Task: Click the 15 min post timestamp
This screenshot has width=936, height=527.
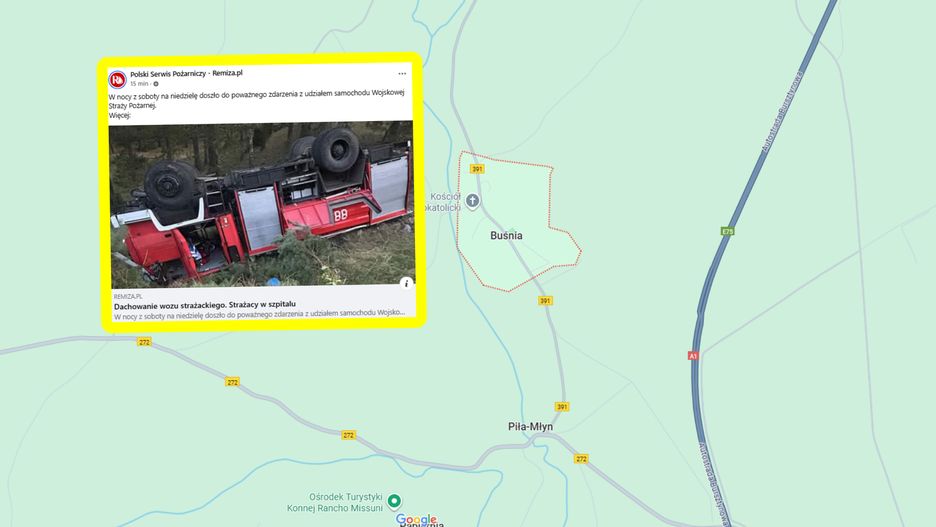Action: click(x=139, y=84)
